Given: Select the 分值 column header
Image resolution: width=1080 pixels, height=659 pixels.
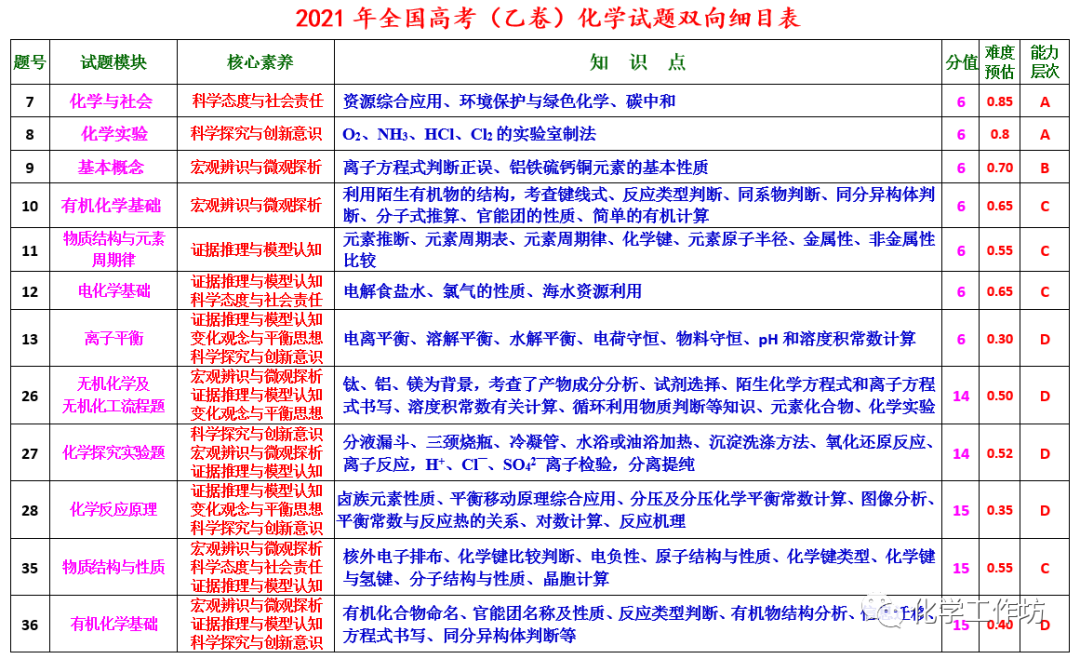Looking at the screenshot, I should [x=962, y=62].
